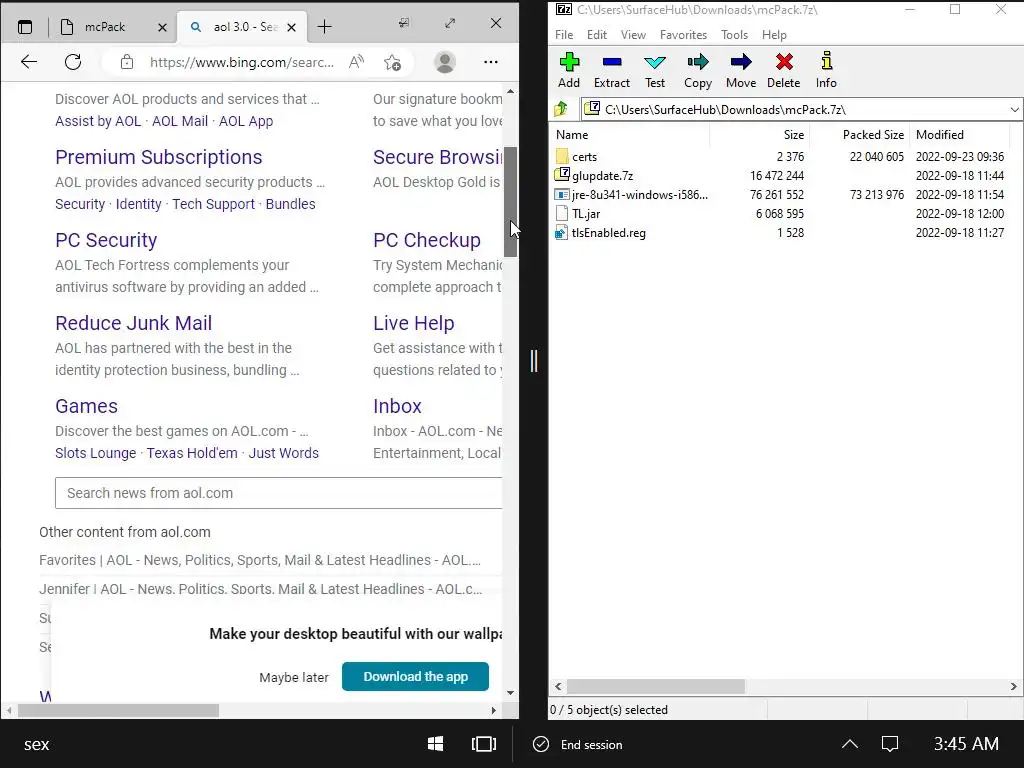1024x768 pixels.
Task: Close the aol 3.0 search tab
Action: [292, 27]
